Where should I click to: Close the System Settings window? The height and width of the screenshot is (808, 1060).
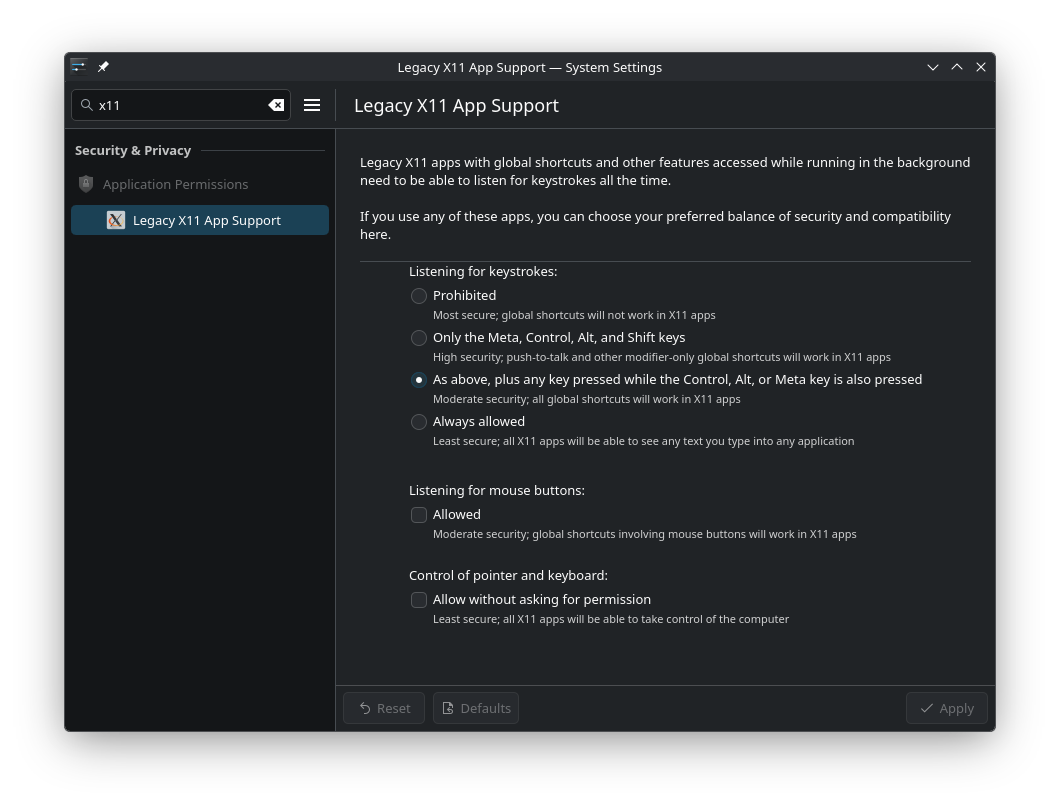point(981,67)
